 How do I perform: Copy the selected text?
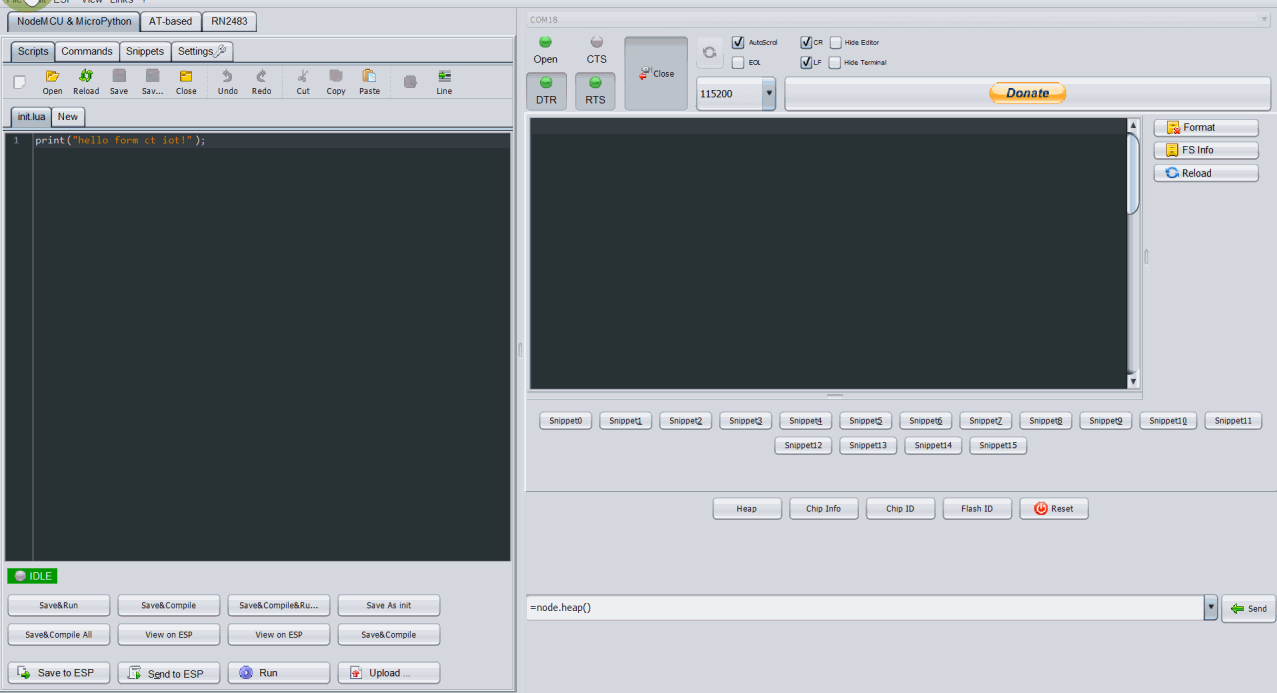(336, 82)
